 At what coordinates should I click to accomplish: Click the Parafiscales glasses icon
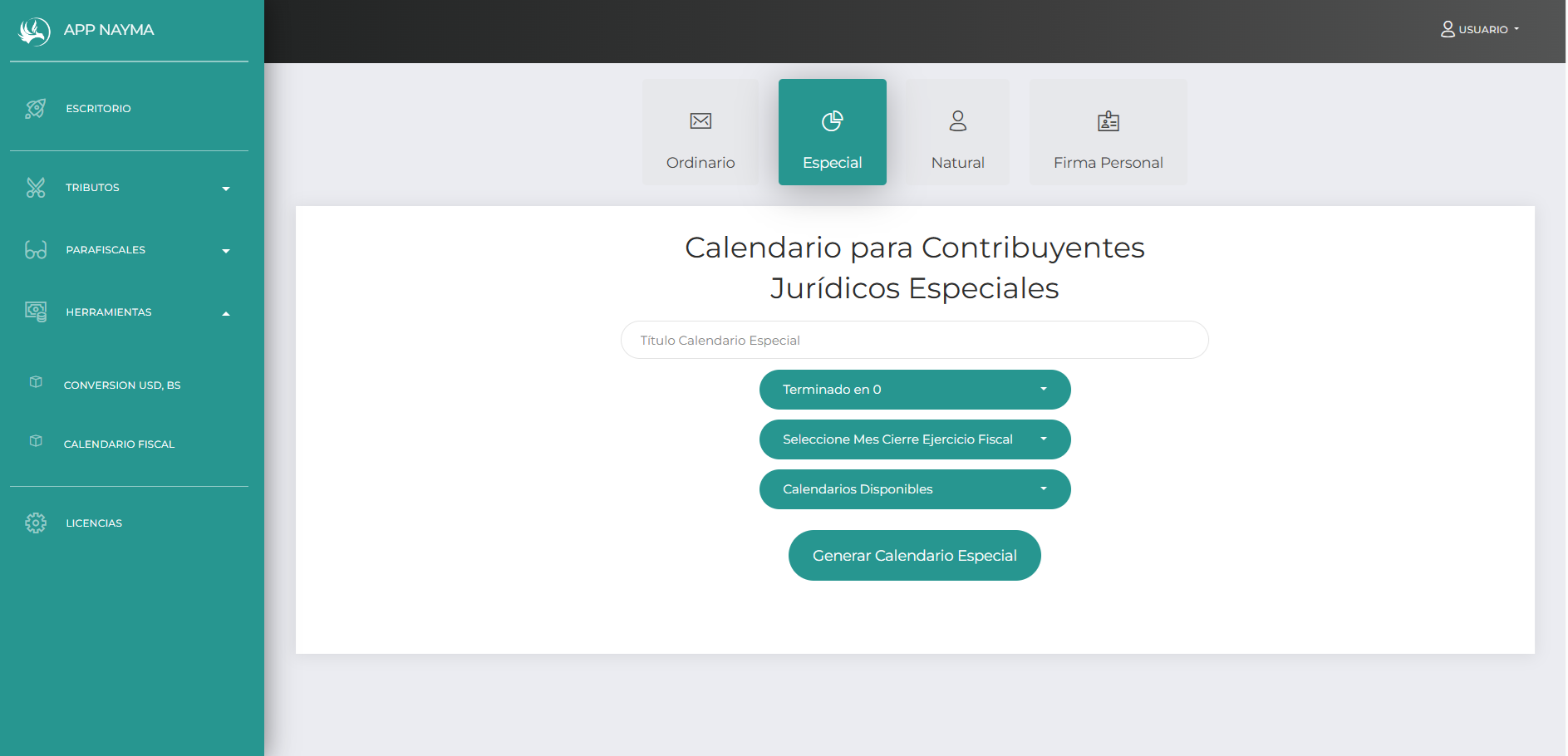click(x=36, y=250)
